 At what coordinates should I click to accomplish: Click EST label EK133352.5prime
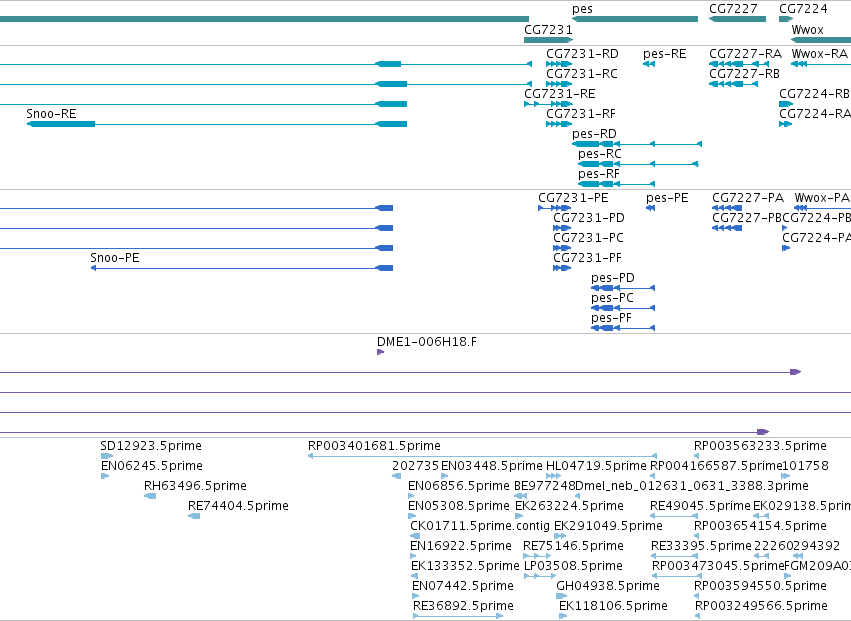point(465,567)
